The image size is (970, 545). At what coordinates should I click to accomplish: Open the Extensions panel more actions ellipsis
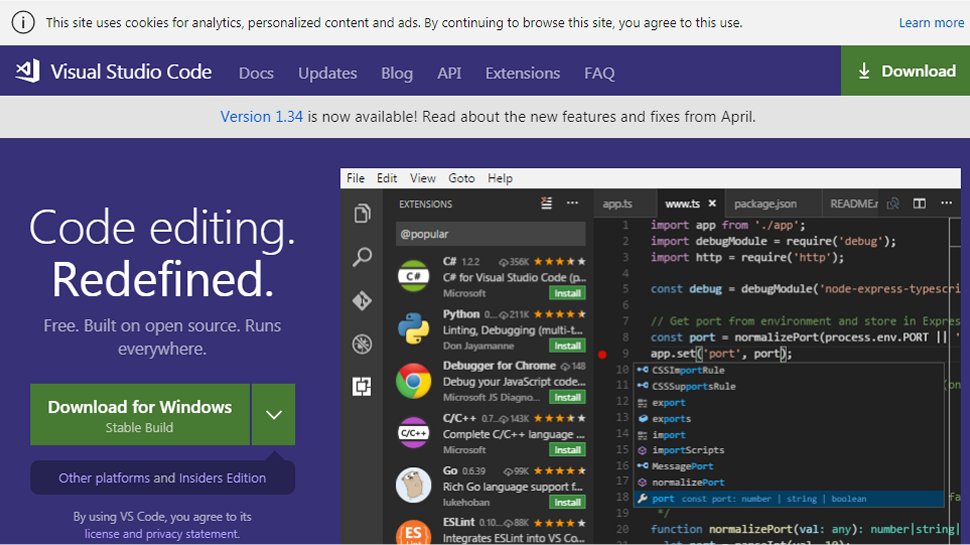coord(573,203)
